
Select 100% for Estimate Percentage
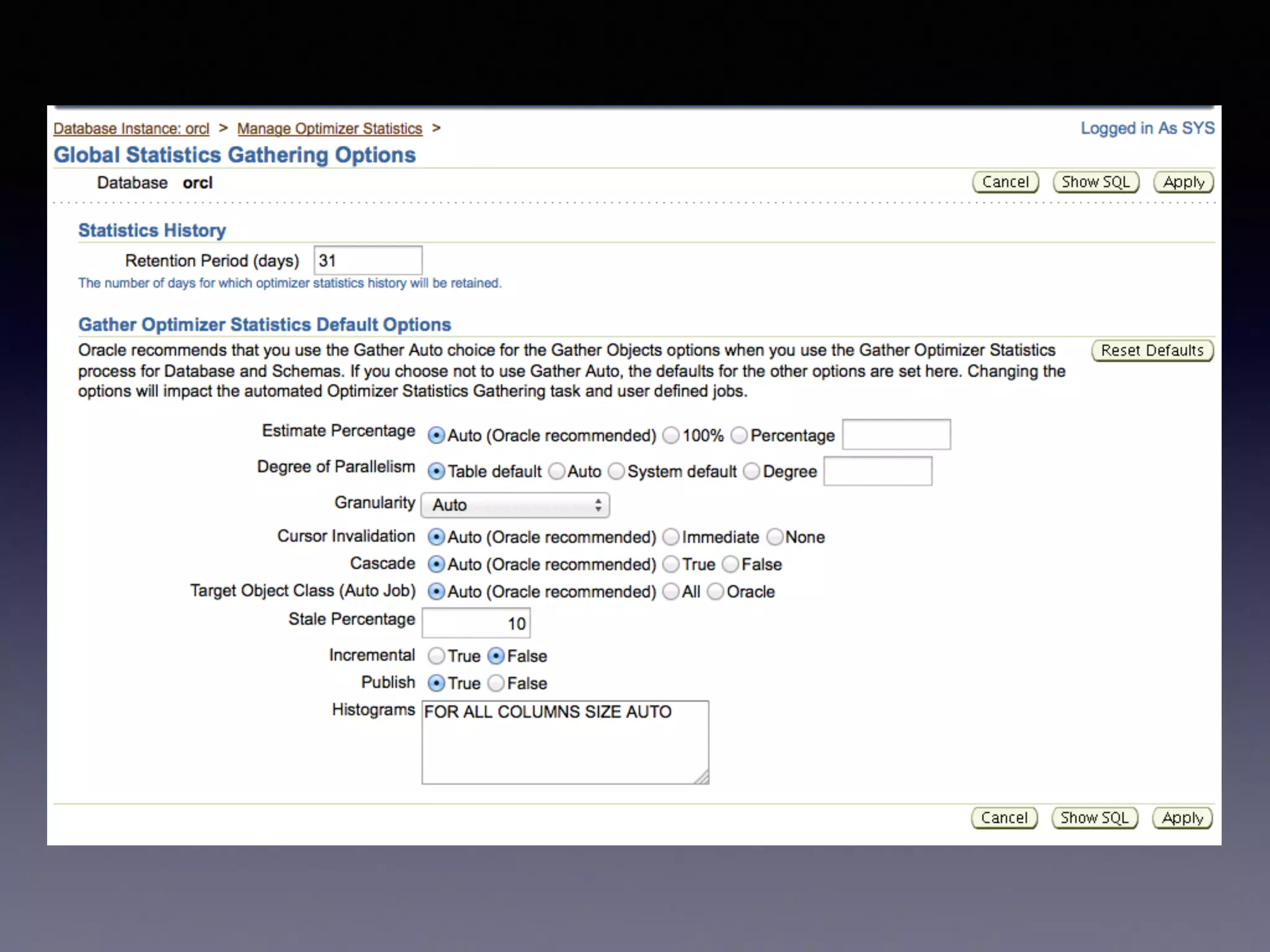coord(670,436)
